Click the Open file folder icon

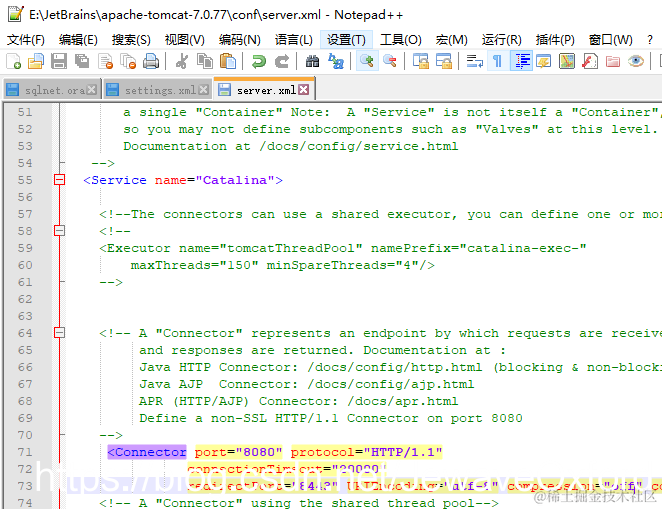(x=36, y=62)
